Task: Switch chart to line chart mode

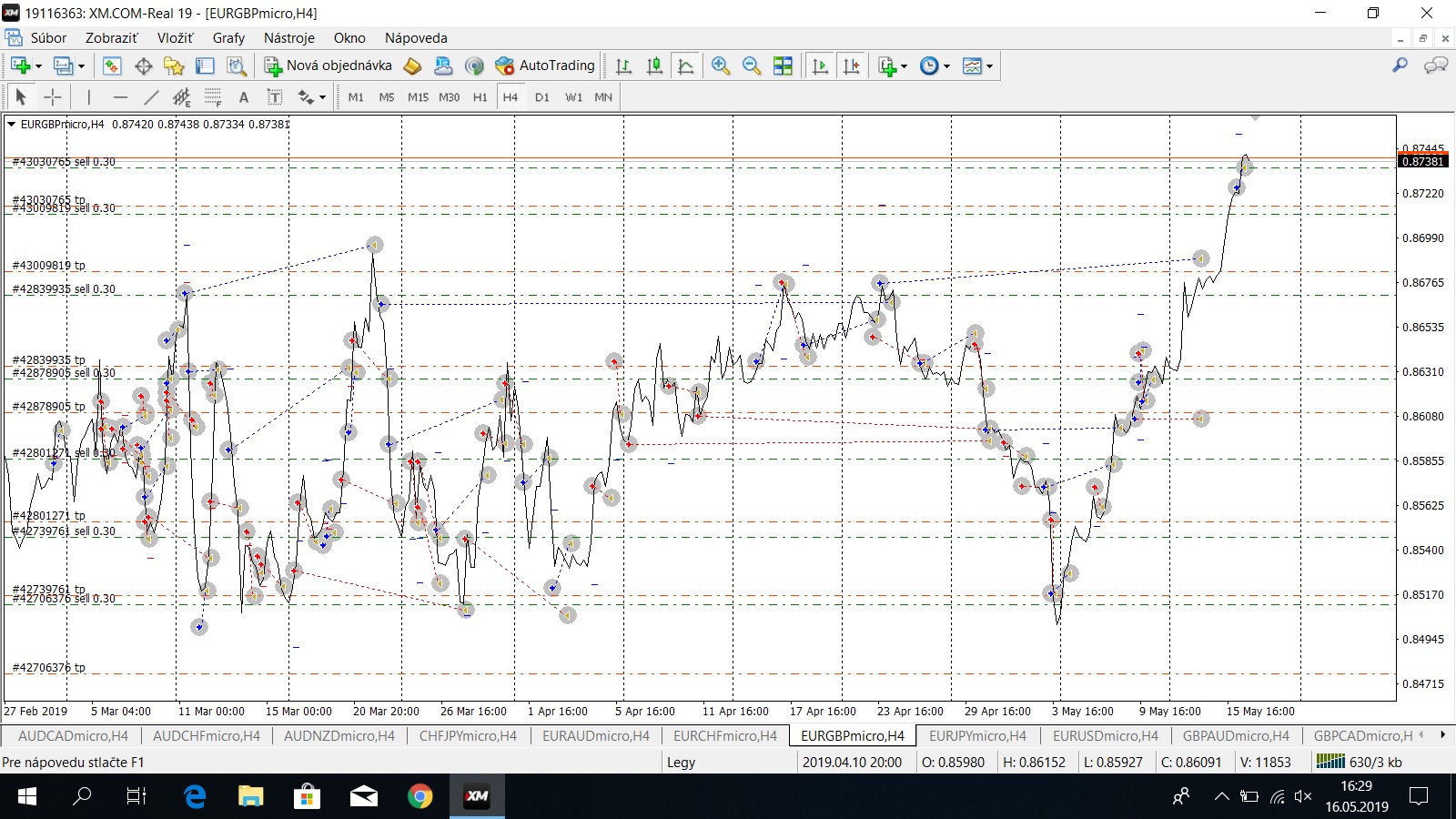Action: (686, 66)
